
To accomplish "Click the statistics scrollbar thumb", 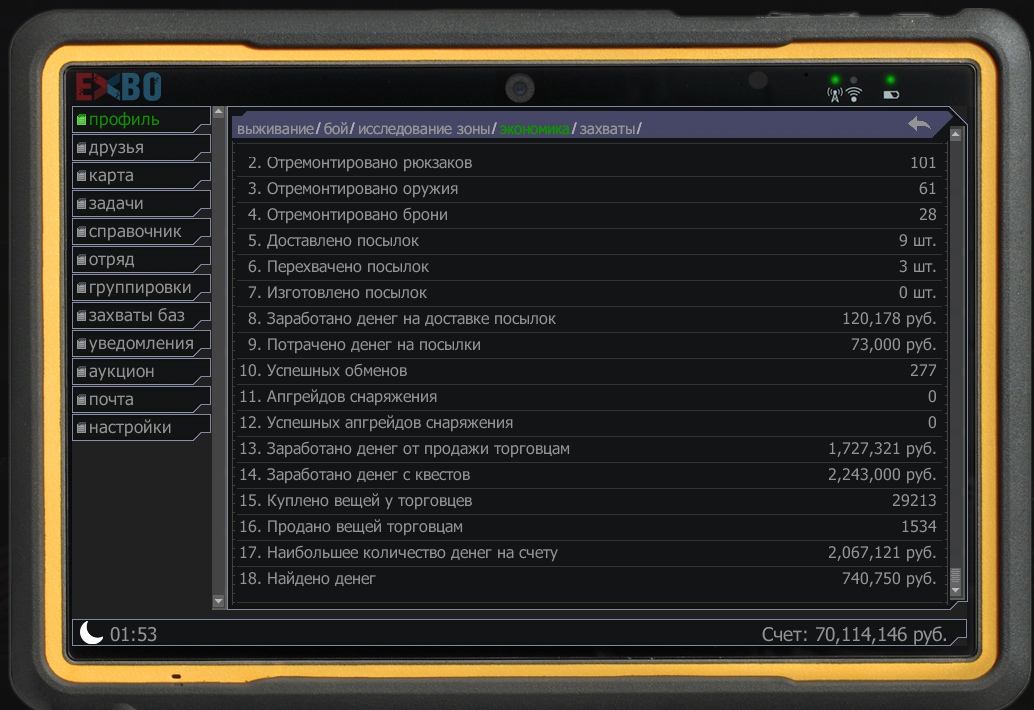I will pyautogui.click(x=955, y=578).
